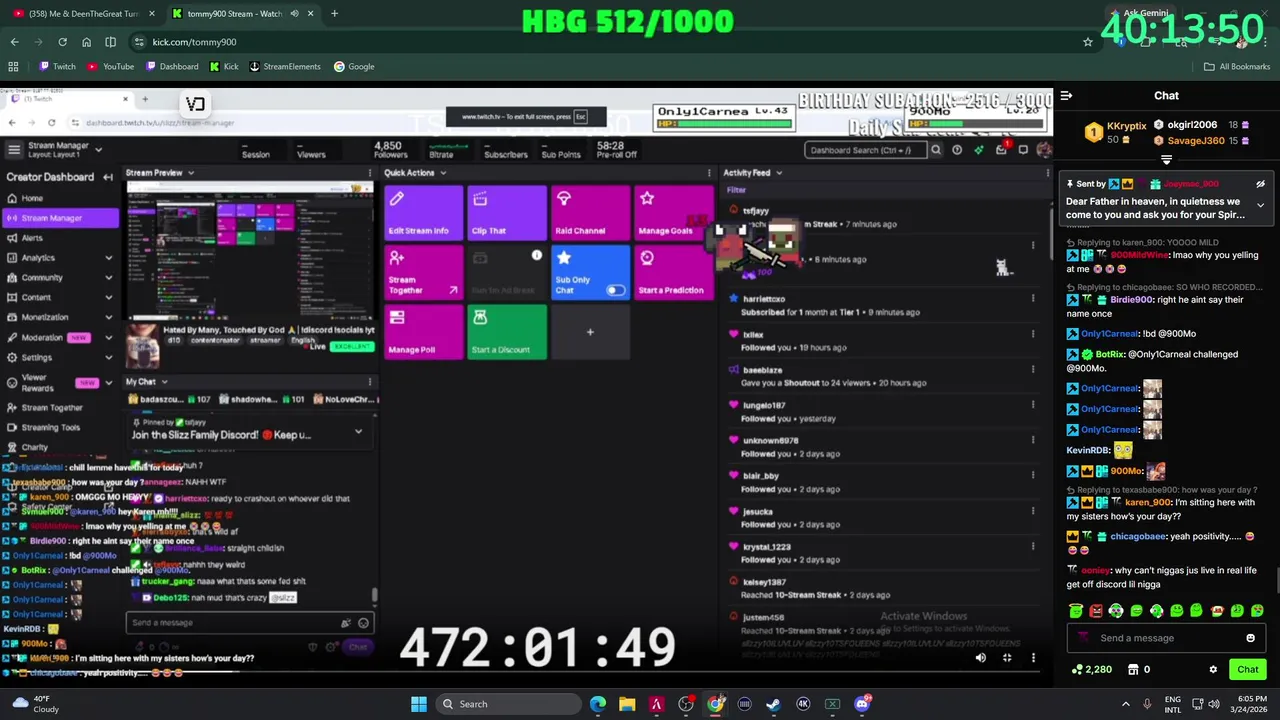This screenshot has height=720, width=1280.
Task: Open the Stream Manager layout dropdown
Action: click(x=98, y=150)
